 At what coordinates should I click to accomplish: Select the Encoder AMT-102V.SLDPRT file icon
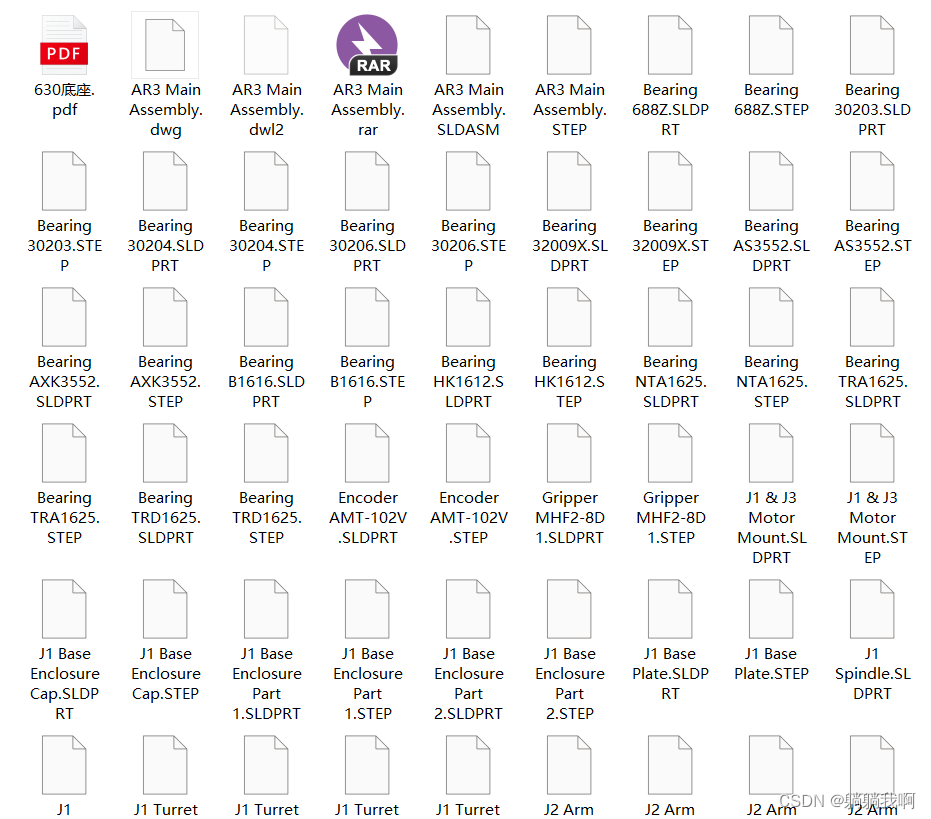367,453
